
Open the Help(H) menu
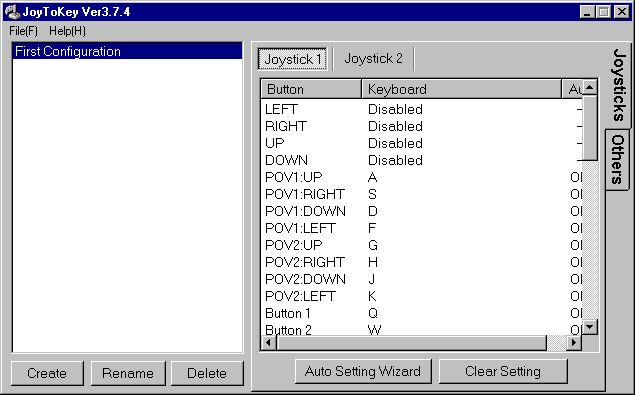[67, 31]
